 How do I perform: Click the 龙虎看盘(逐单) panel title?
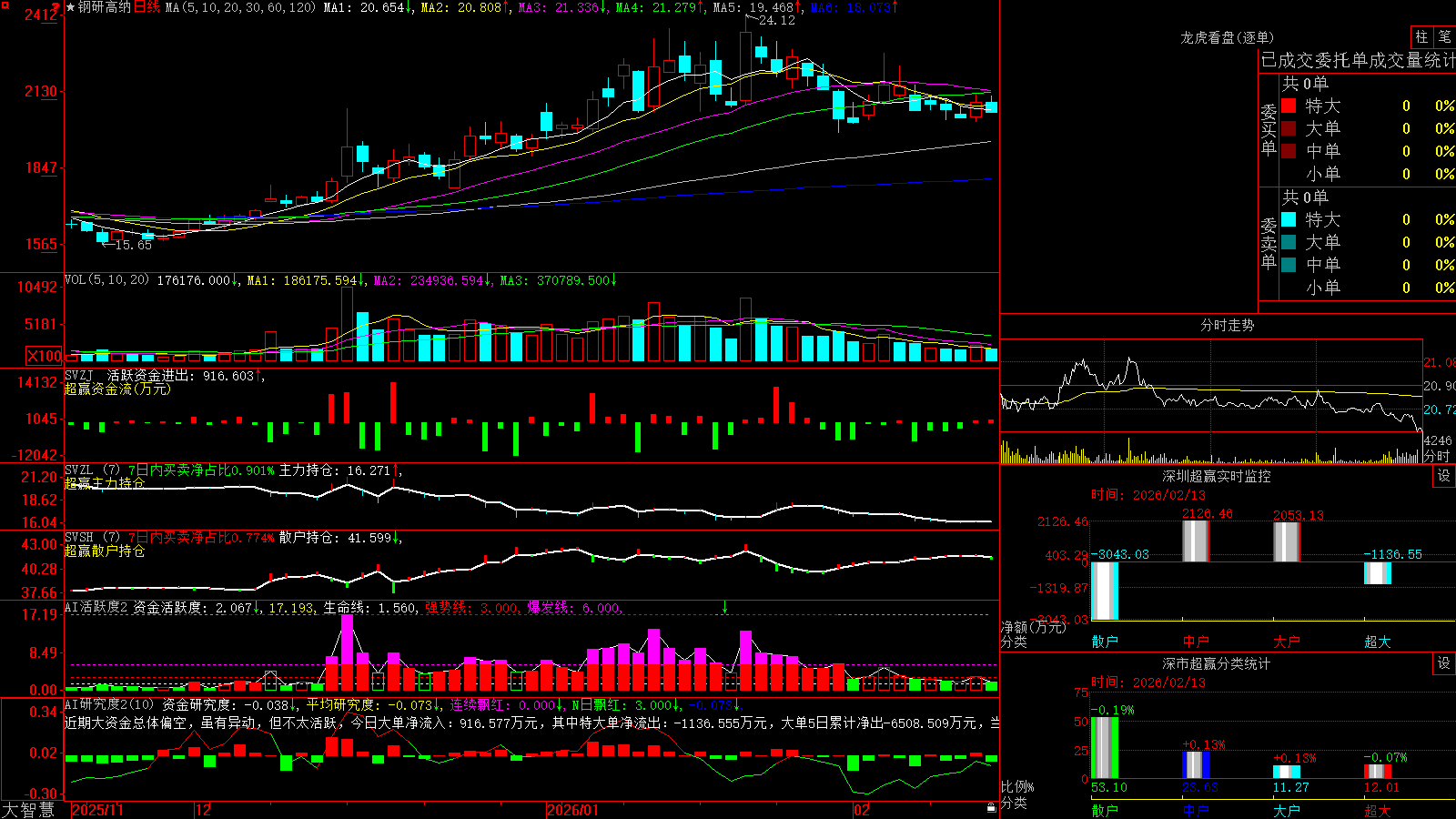click(1227, 37)
